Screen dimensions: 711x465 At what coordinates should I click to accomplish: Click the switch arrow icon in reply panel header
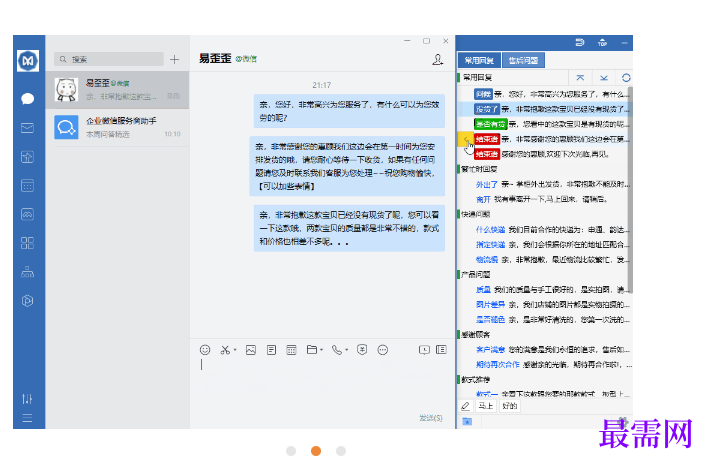pos(580,43)
